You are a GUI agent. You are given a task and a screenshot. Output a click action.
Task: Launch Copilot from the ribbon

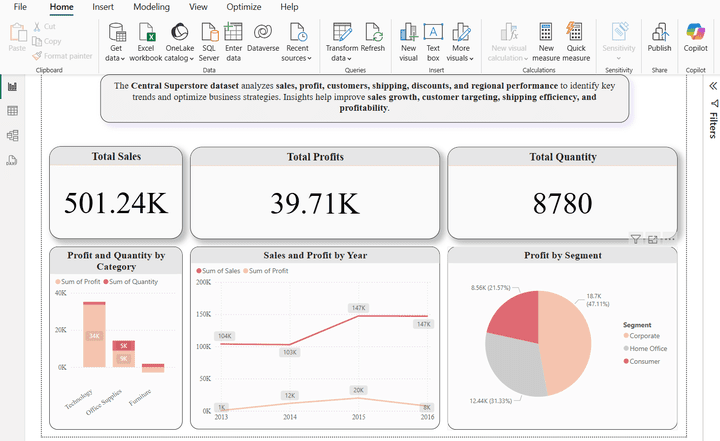[x=695, y=38]
